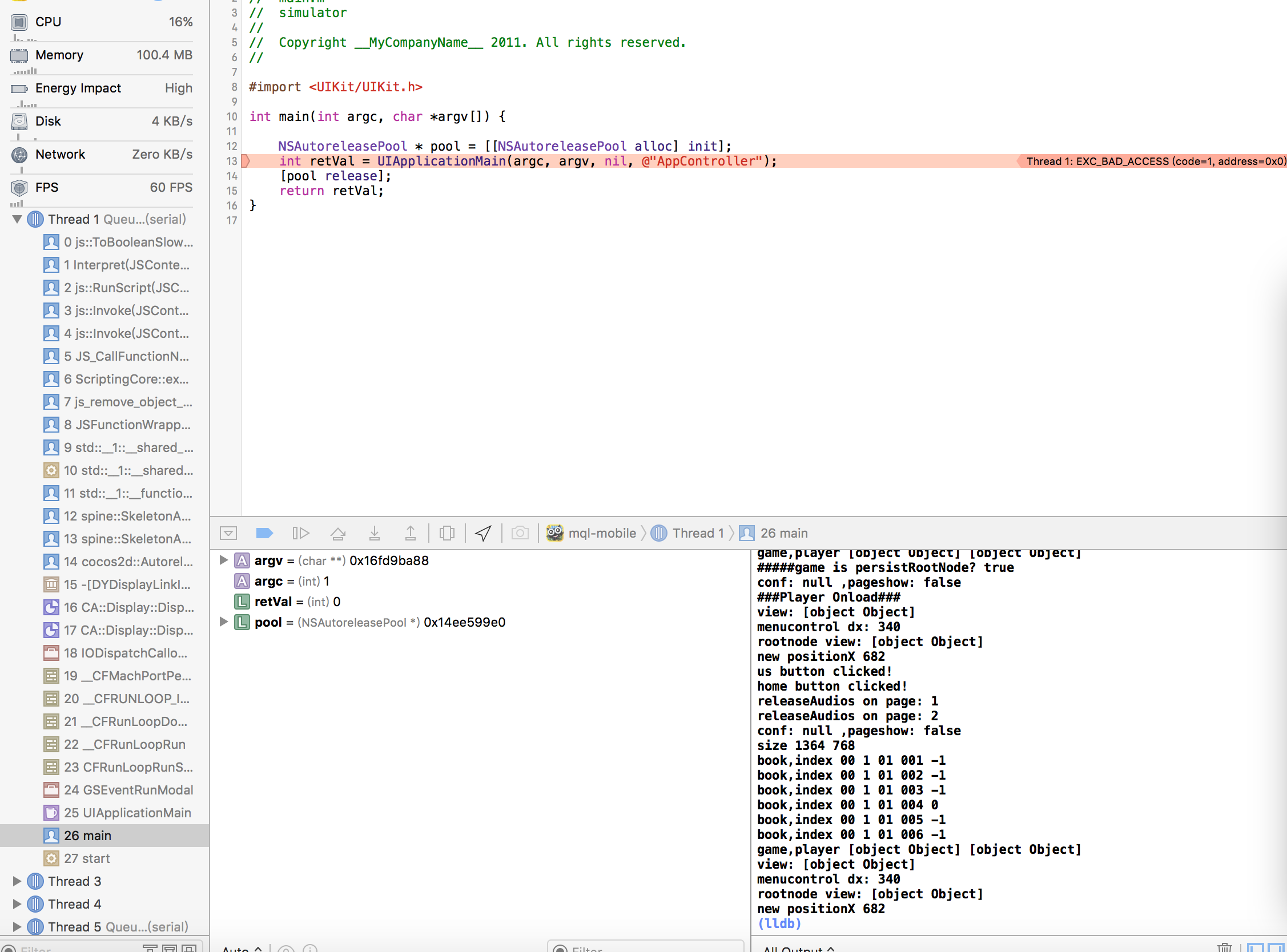Open the All Output dropdown

798,948
